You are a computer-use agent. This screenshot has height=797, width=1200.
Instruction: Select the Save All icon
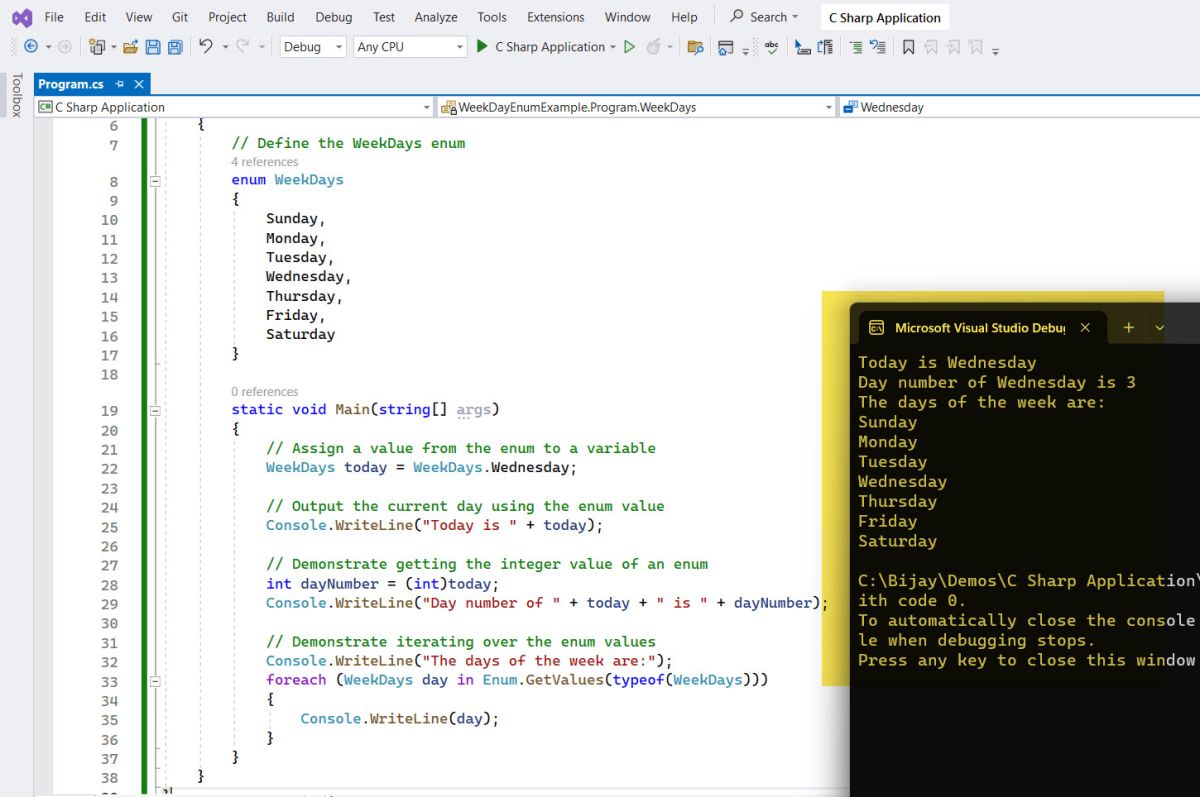pos(174,47)
